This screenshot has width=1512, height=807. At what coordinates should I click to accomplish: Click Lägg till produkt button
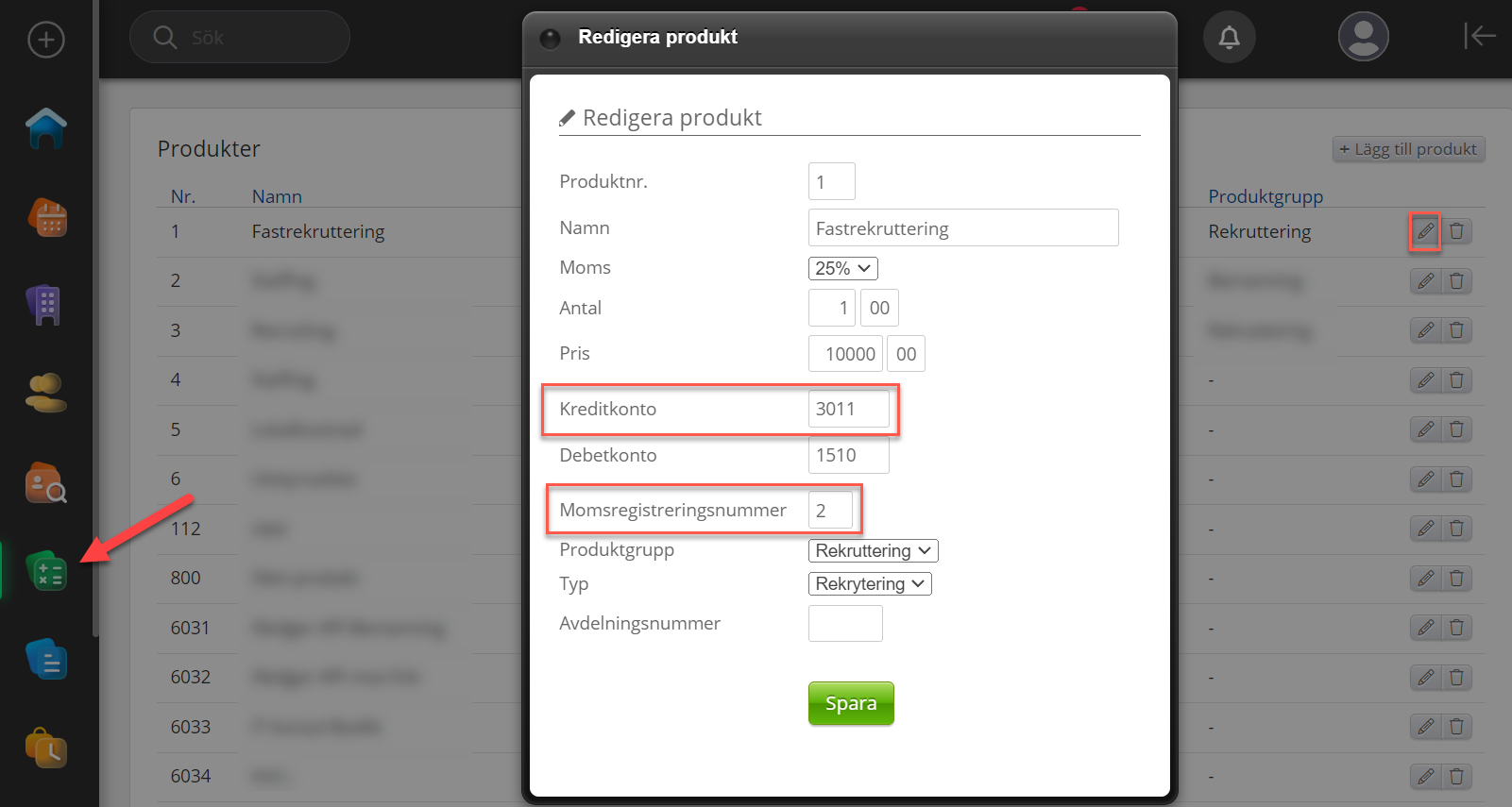1407,149
